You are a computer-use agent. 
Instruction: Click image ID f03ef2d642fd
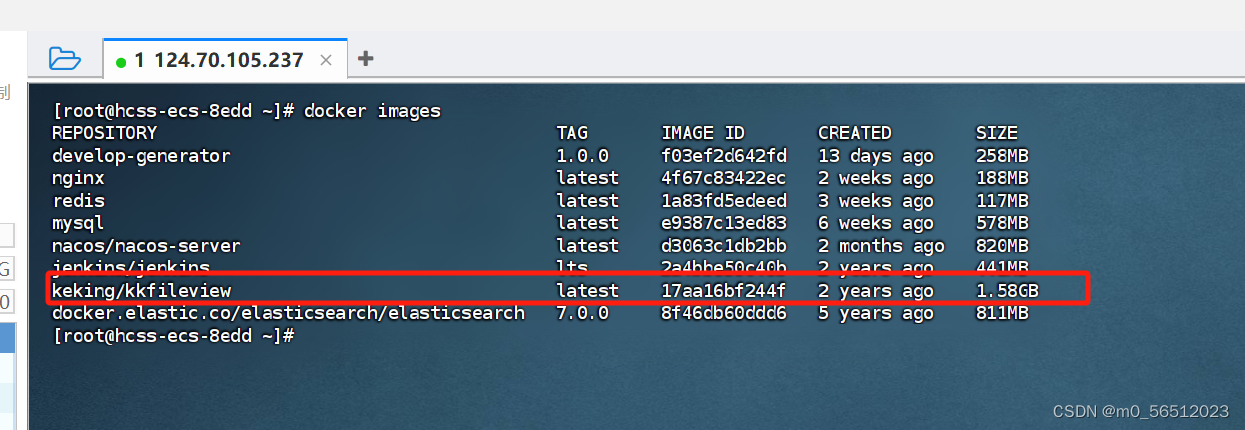click(724, 156)
